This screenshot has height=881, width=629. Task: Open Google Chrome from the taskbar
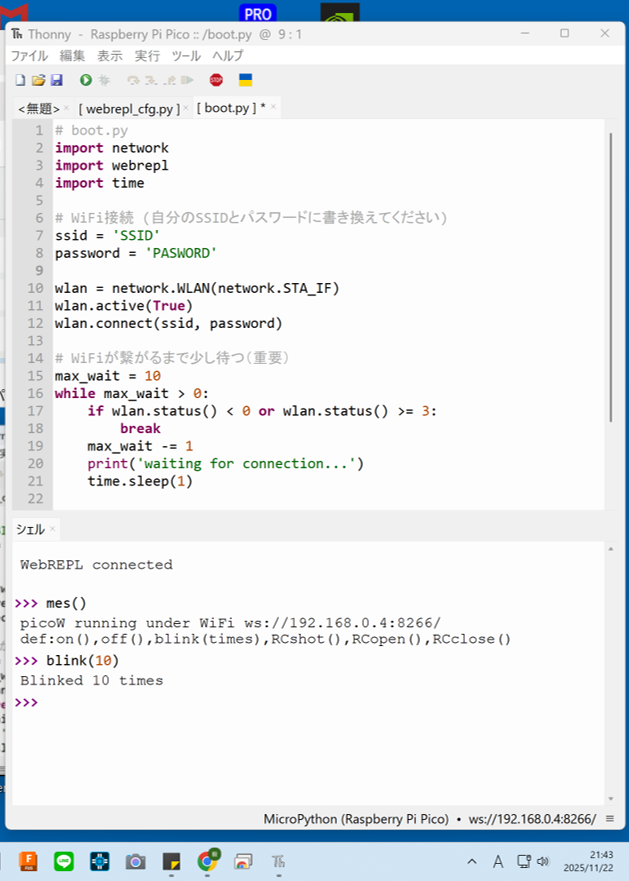coord(208,860)
